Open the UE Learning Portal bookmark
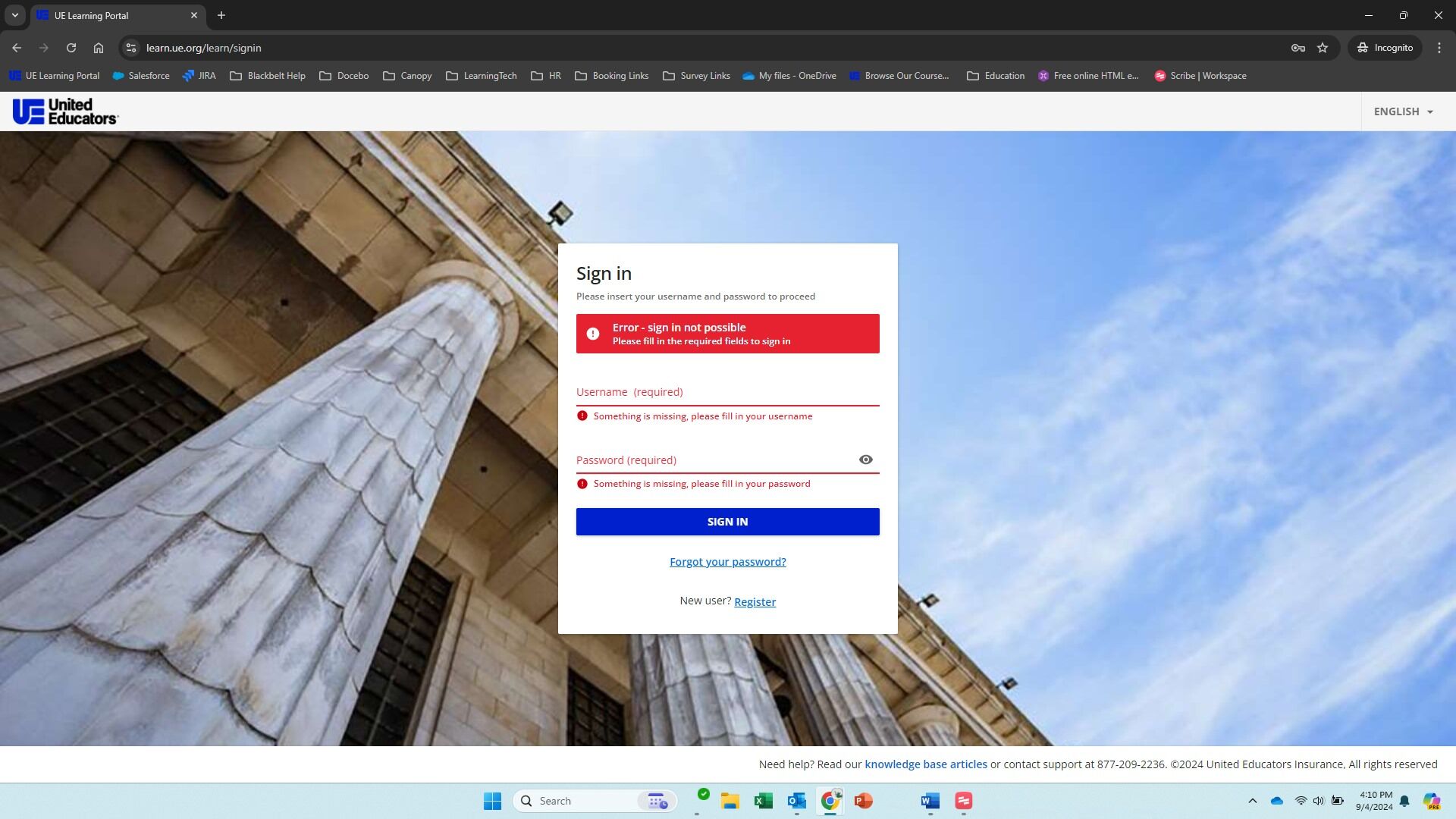This screenshot has width=1456, height=819. click(55, 76)
